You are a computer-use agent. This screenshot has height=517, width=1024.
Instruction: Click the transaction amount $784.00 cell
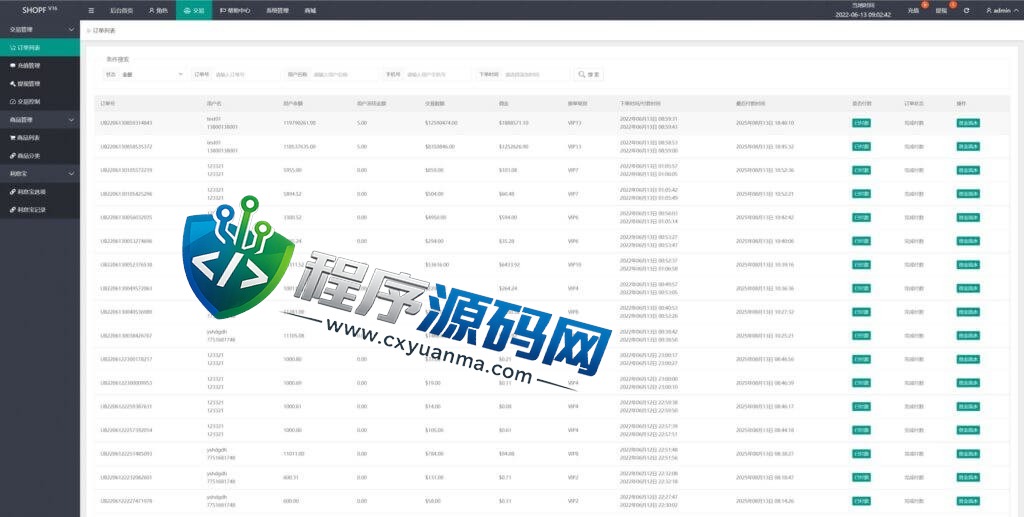click(x=433, y=454)
